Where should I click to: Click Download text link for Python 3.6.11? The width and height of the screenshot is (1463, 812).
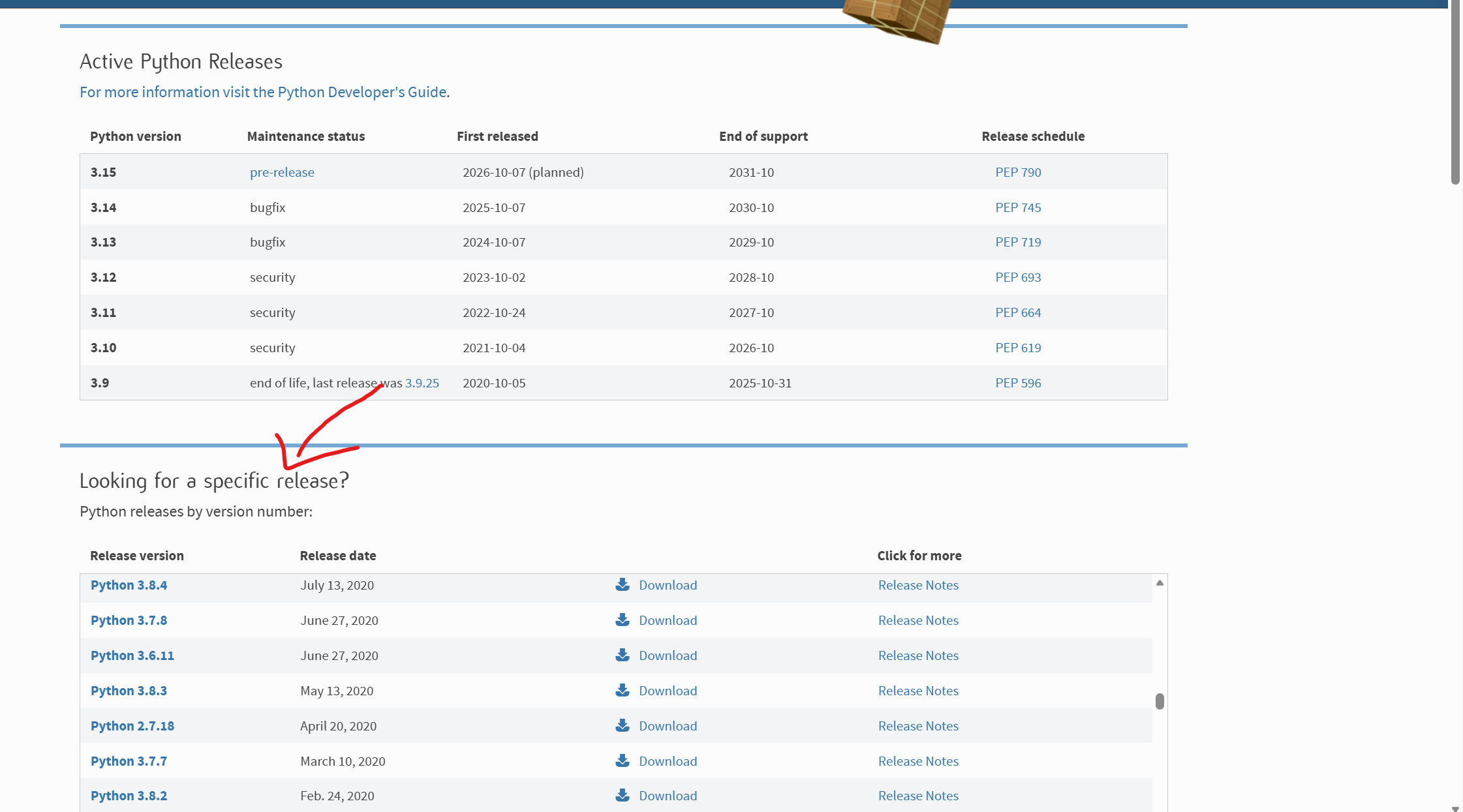[x=668, y=655]
